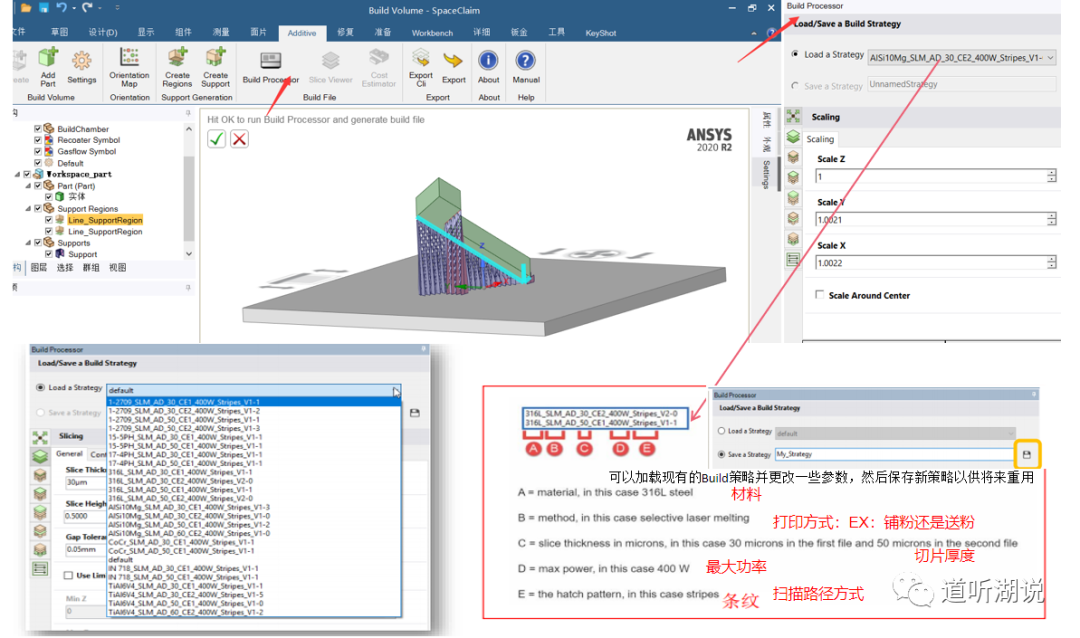
Task: Click the dropdown arrow of the default strategy combo
Action: (396, 391)
